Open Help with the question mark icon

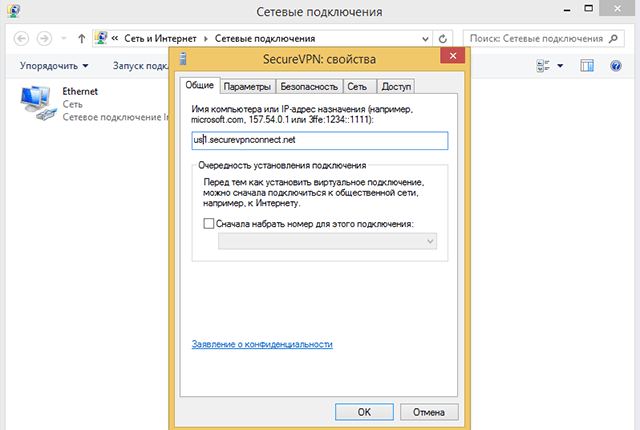coord(616,66)
